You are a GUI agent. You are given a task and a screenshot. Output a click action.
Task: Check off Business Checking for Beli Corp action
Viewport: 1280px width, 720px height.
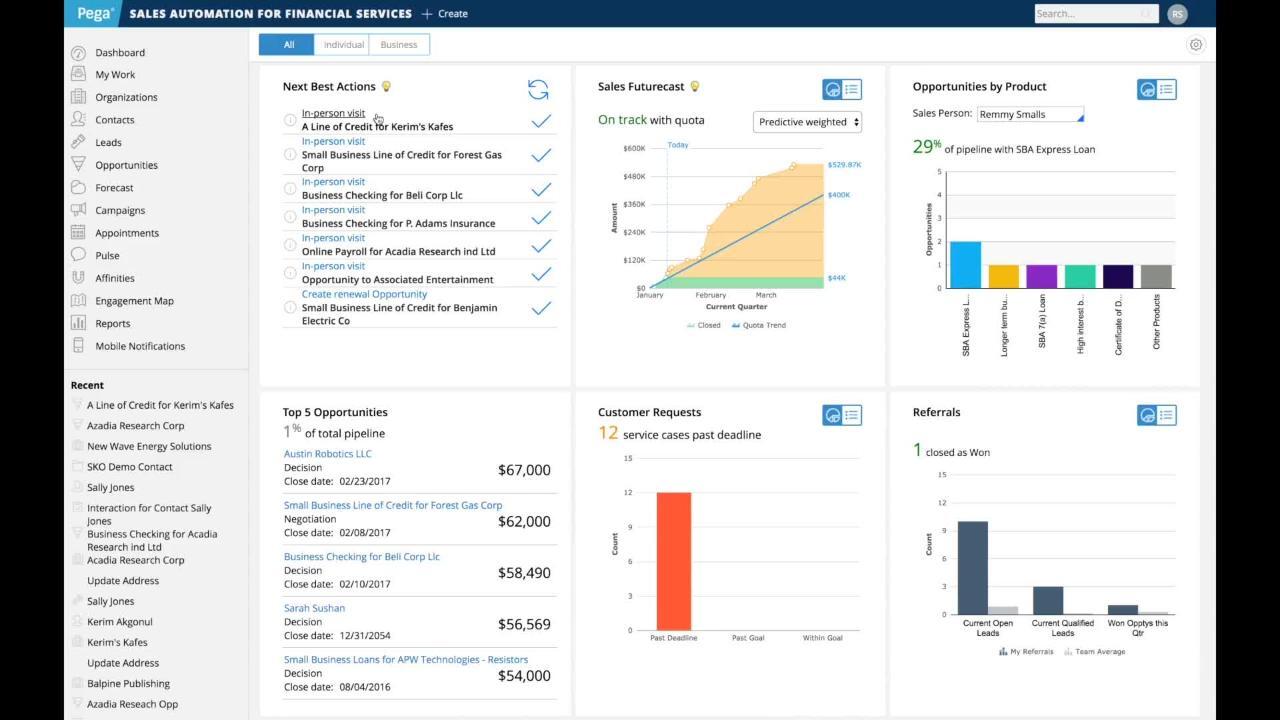pos(541,189)
